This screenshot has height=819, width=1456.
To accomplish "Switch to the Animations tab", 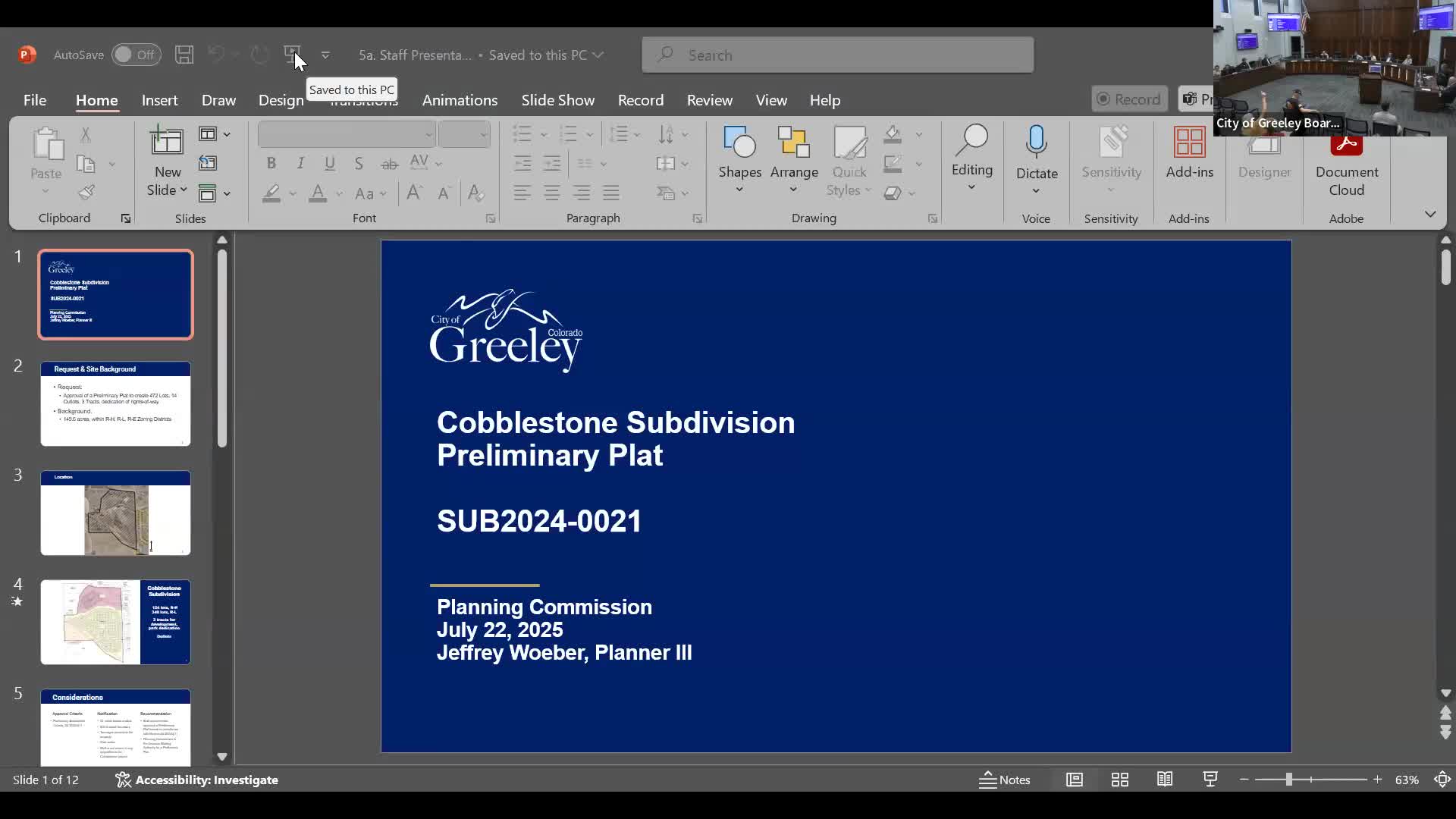I will click(x=460, y=99).
